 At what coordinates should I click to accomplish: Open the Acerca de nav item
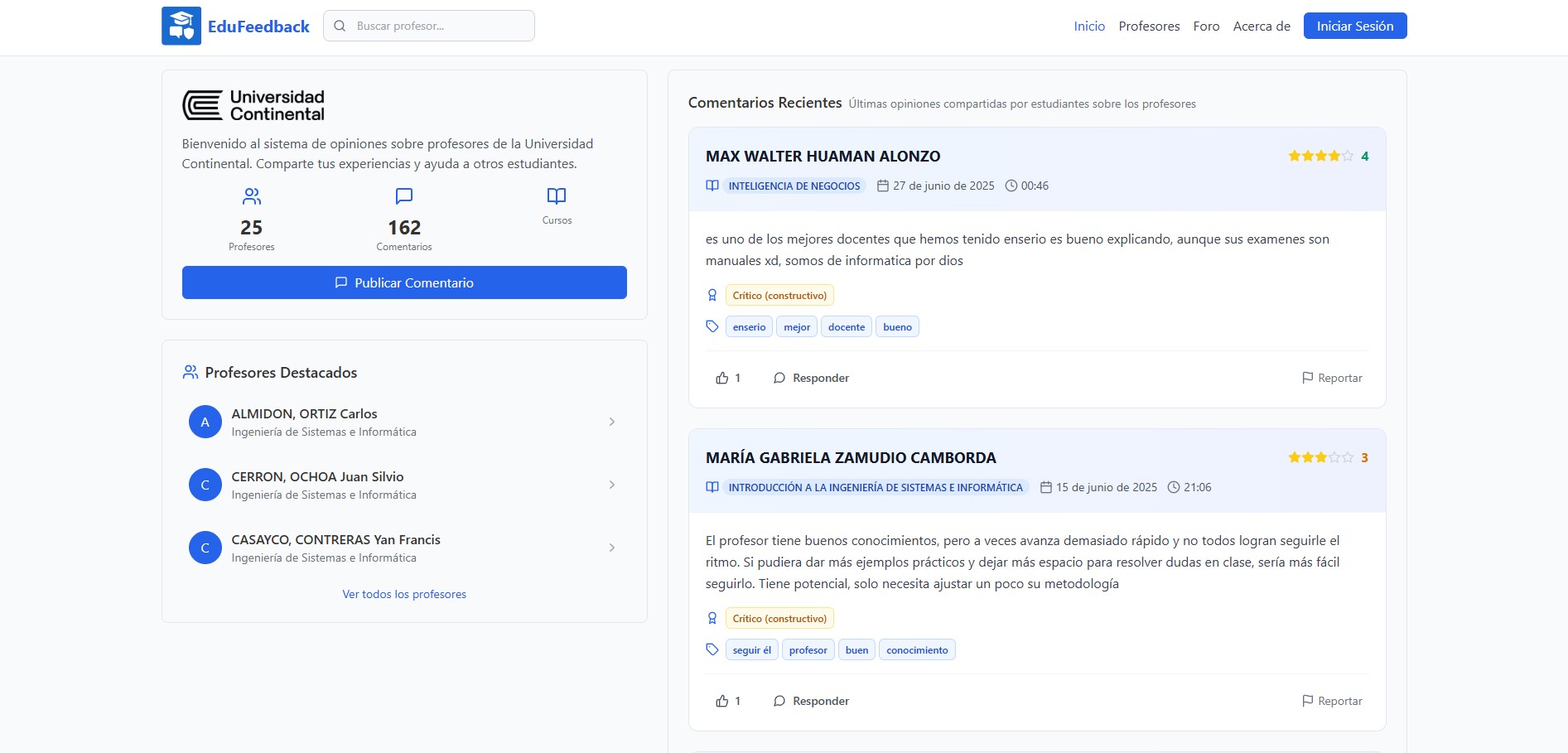[x=1262, y=26]
